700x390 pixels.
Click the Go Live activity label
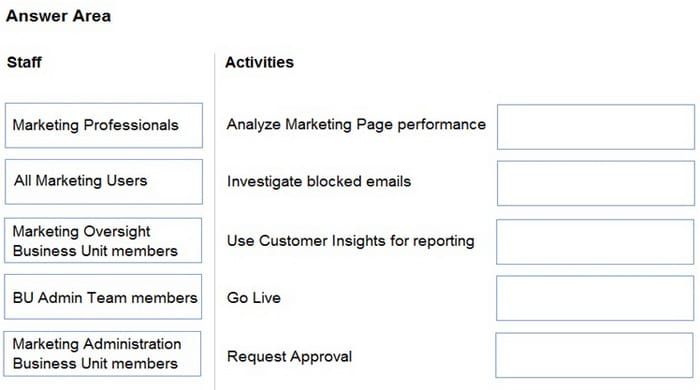254,298
